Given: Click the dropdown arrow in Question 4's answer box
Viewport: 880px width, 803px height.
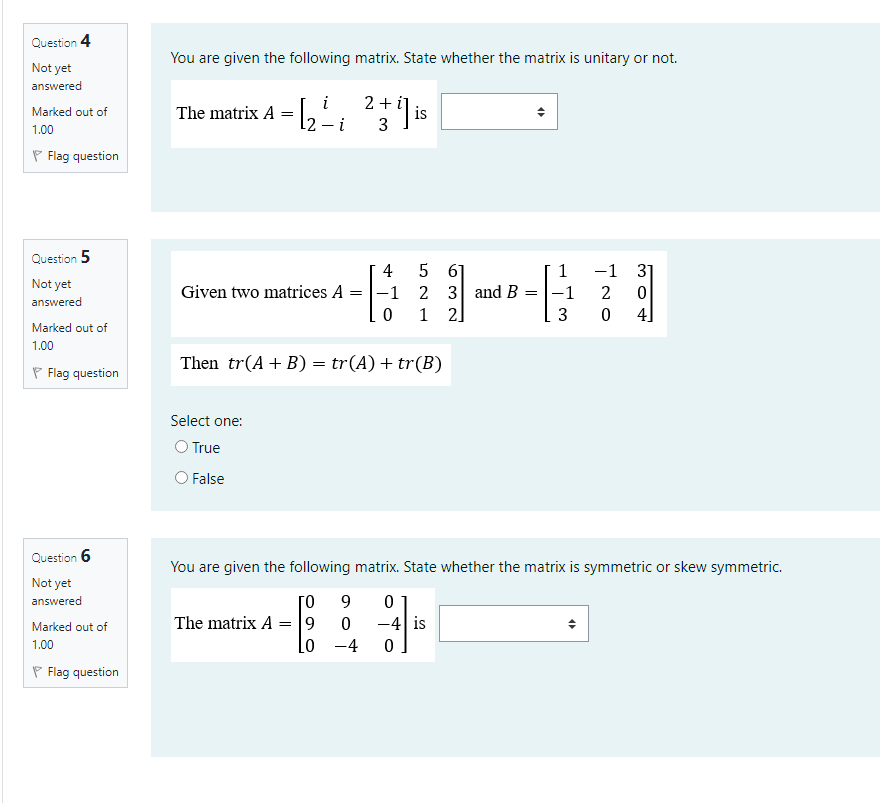Looking at the screenshot, I should (x=542, y=112).
